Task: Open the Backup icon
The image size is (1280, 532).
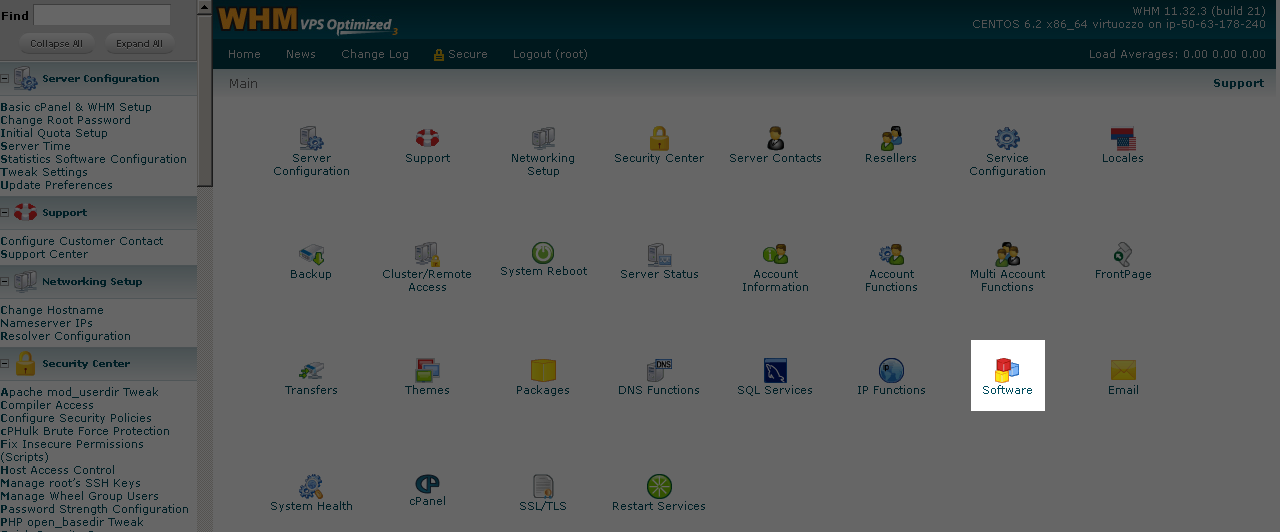Action: (311, 254)
